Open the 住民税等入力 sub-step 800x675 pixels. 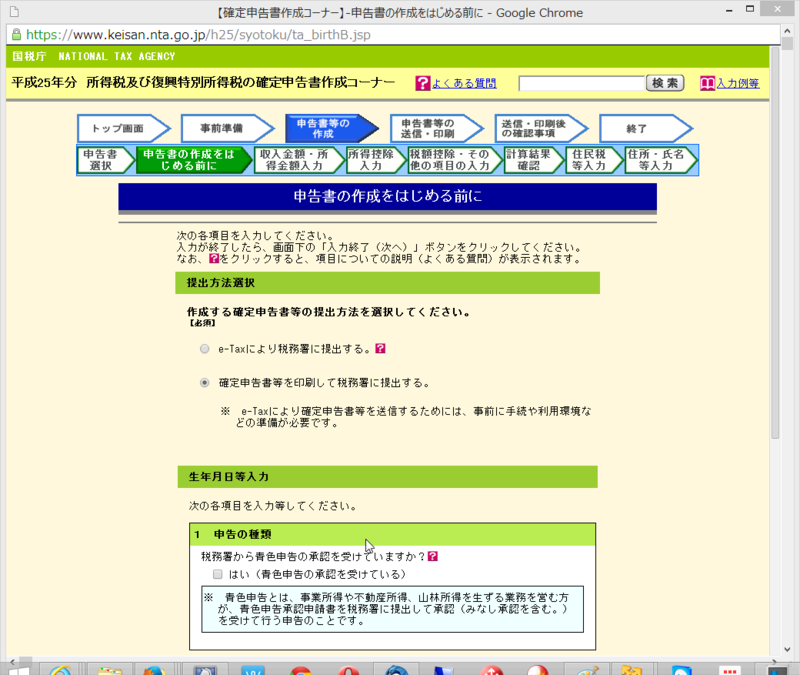click(594, 160)
